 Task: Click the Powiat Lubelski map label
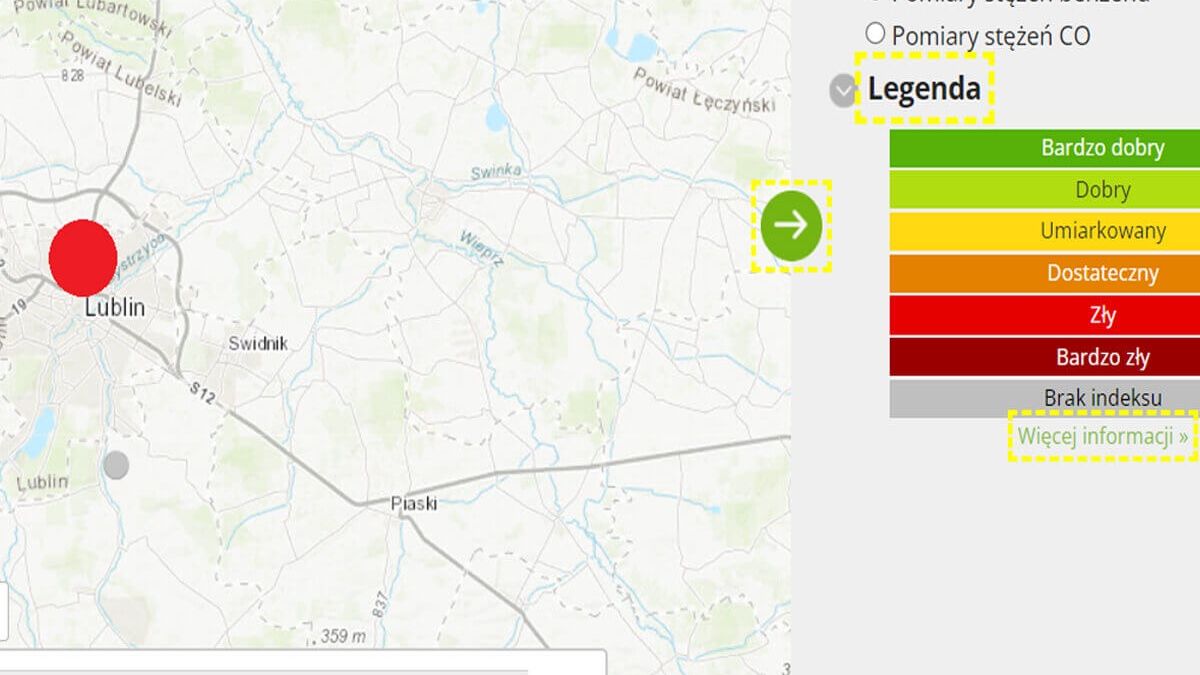click(120, 68)
